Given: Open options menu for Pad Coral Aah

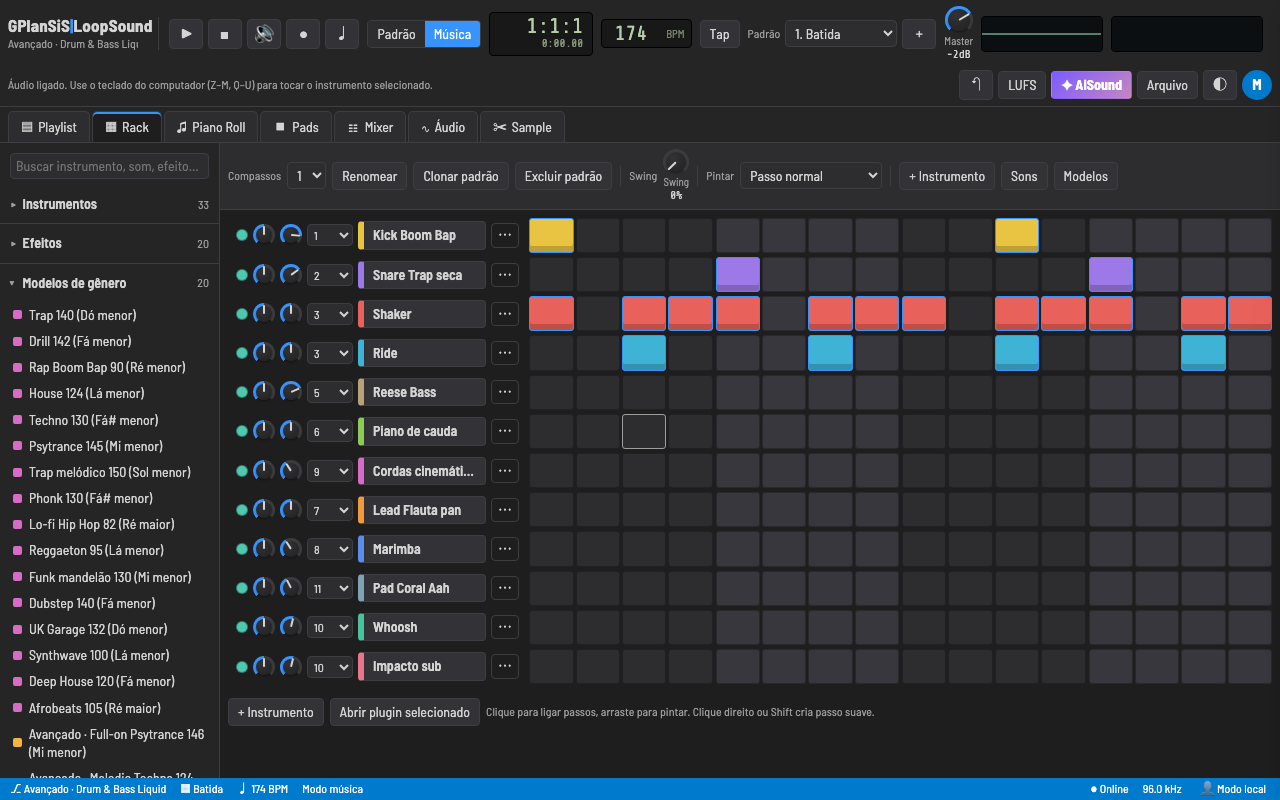Looking at the screenshot, I should click(505, 588).
